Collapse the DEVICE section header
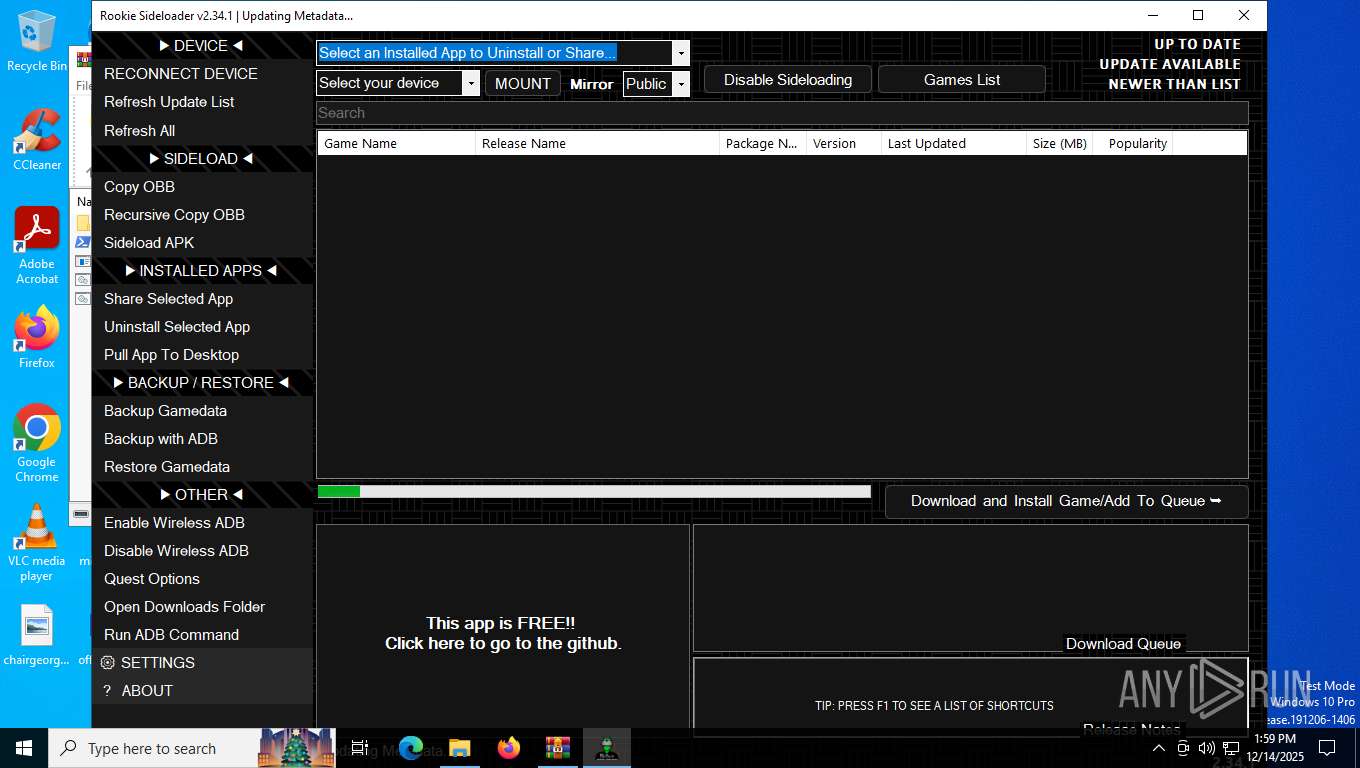Image resolution: width=1360 pixels, height=768 pixels. click(202, 46)
